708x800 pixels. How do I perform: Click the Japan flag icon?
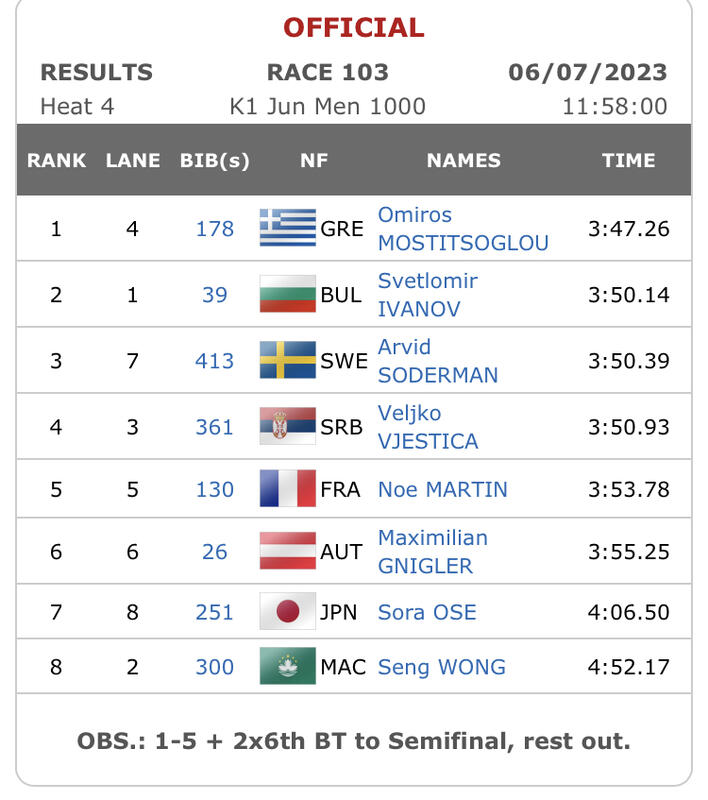[287, 611]
